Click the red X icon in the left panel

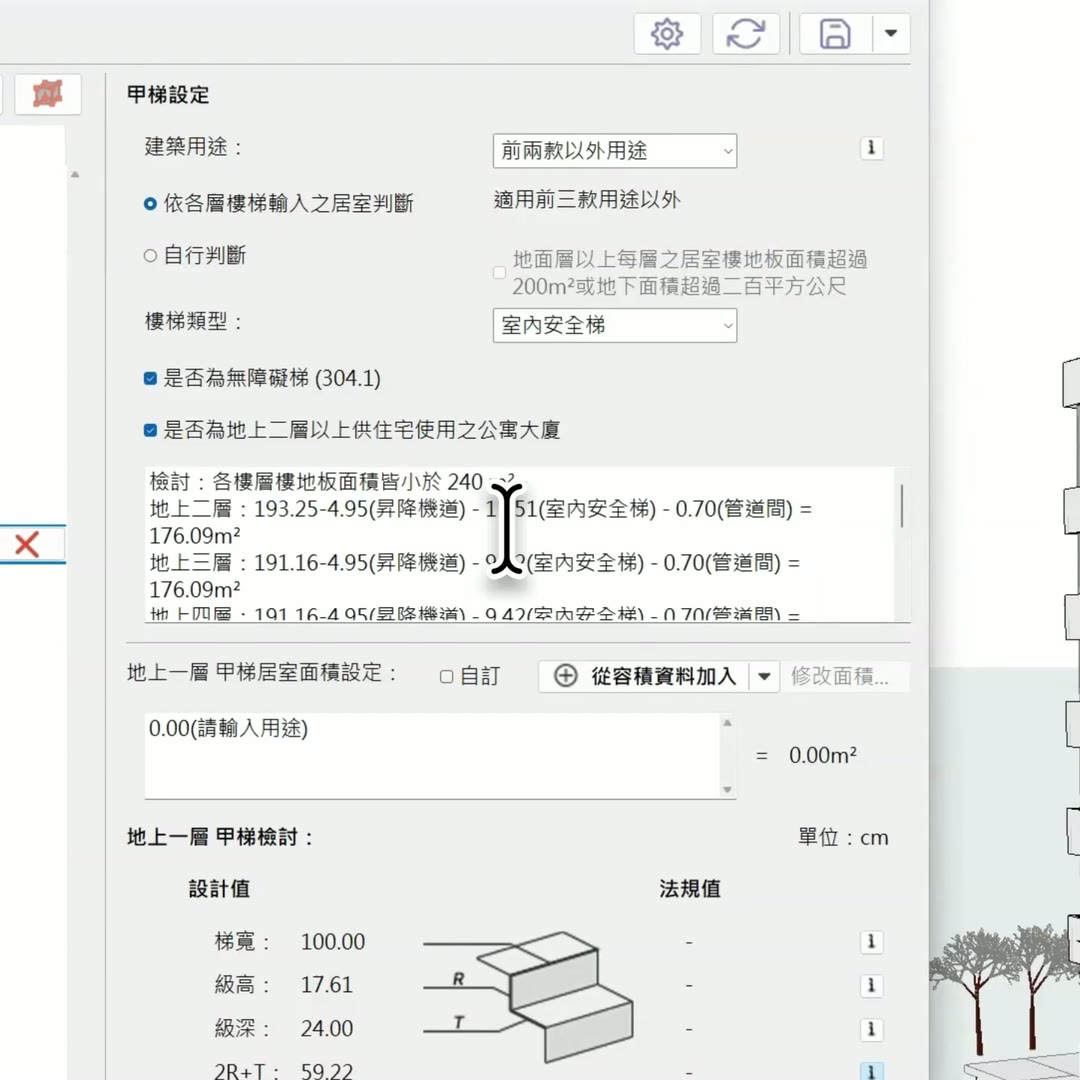coord(27,544)
